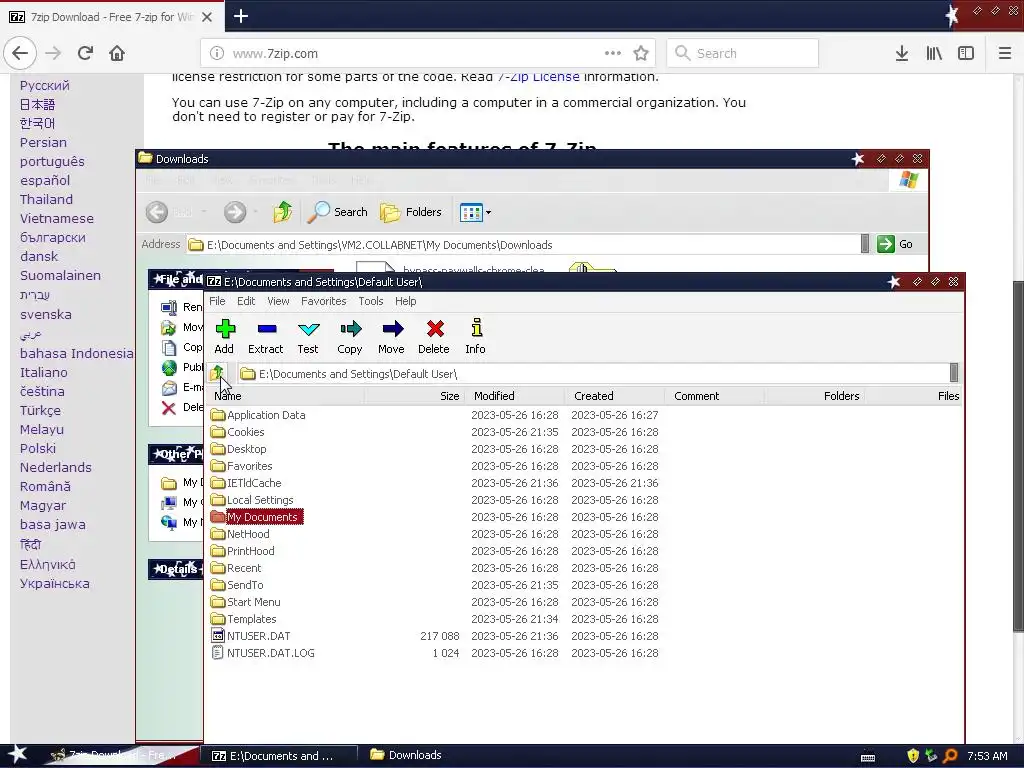Click the Firefox page vertical scrollbar

[x=1018, y=456]
